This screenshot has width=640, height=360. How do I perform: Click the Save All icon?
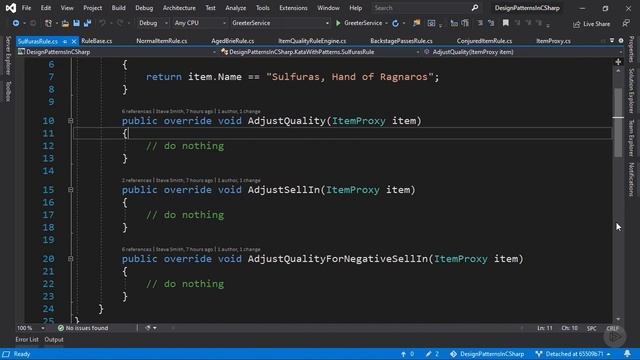[87, 23]
